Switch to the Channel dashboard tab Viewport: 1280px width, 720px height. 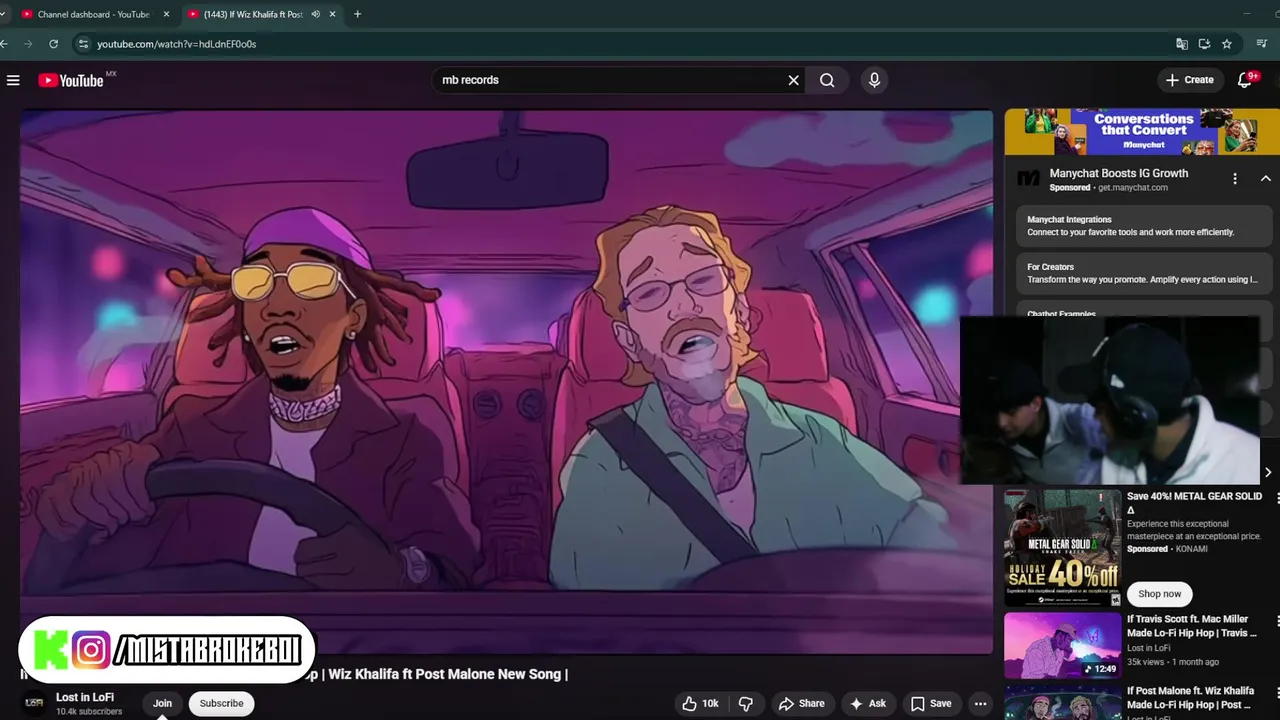point(93,14)
